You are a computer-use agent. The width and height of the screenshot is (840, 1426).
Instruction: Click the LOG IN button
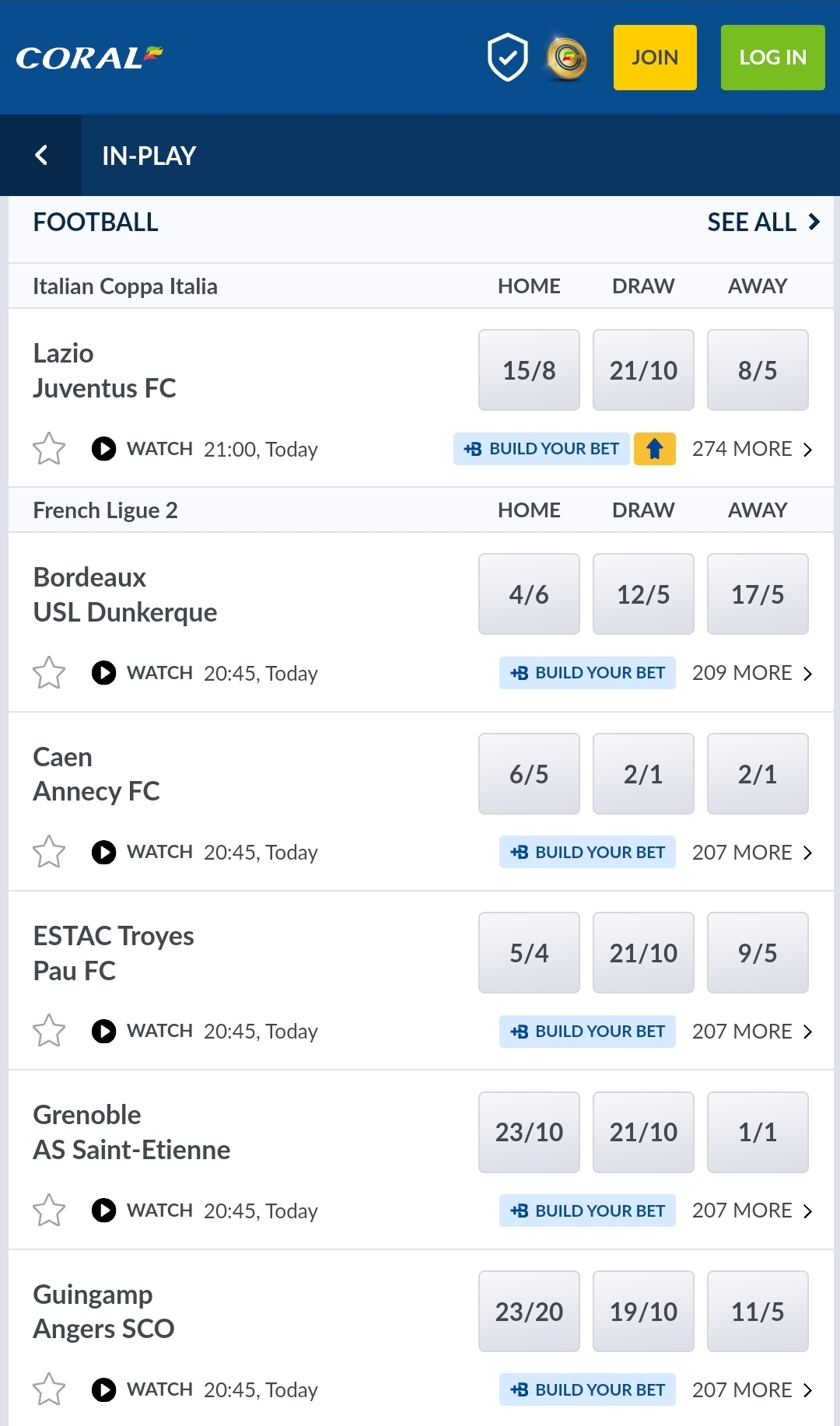click(772, 57)
